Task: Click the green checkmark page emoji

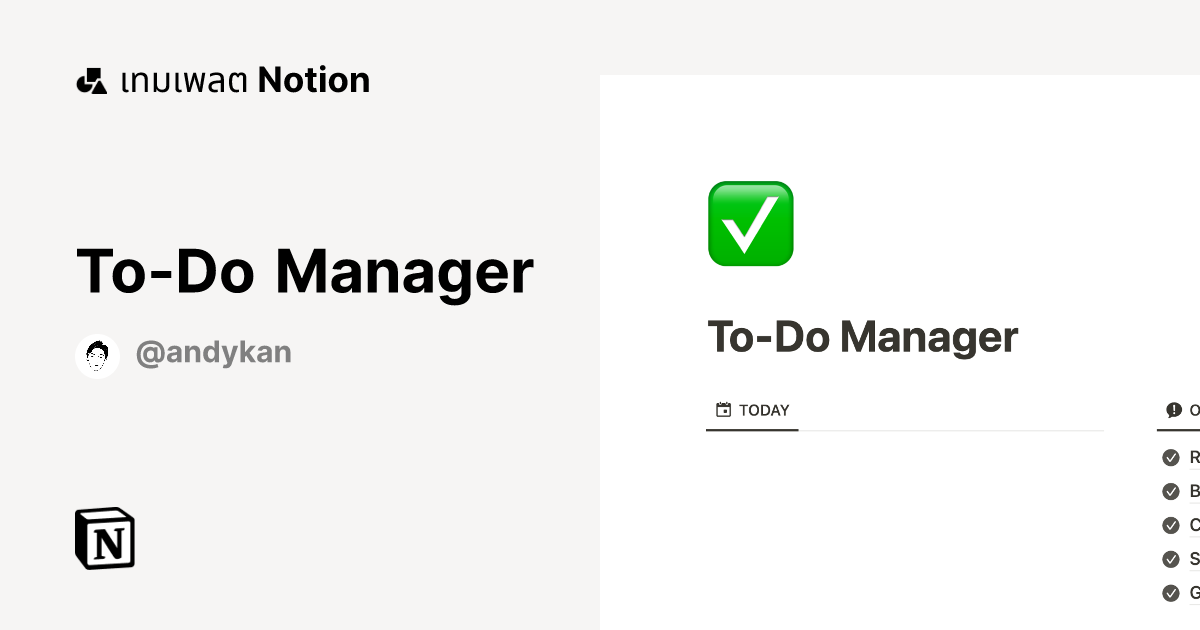Action: [750, 223]
